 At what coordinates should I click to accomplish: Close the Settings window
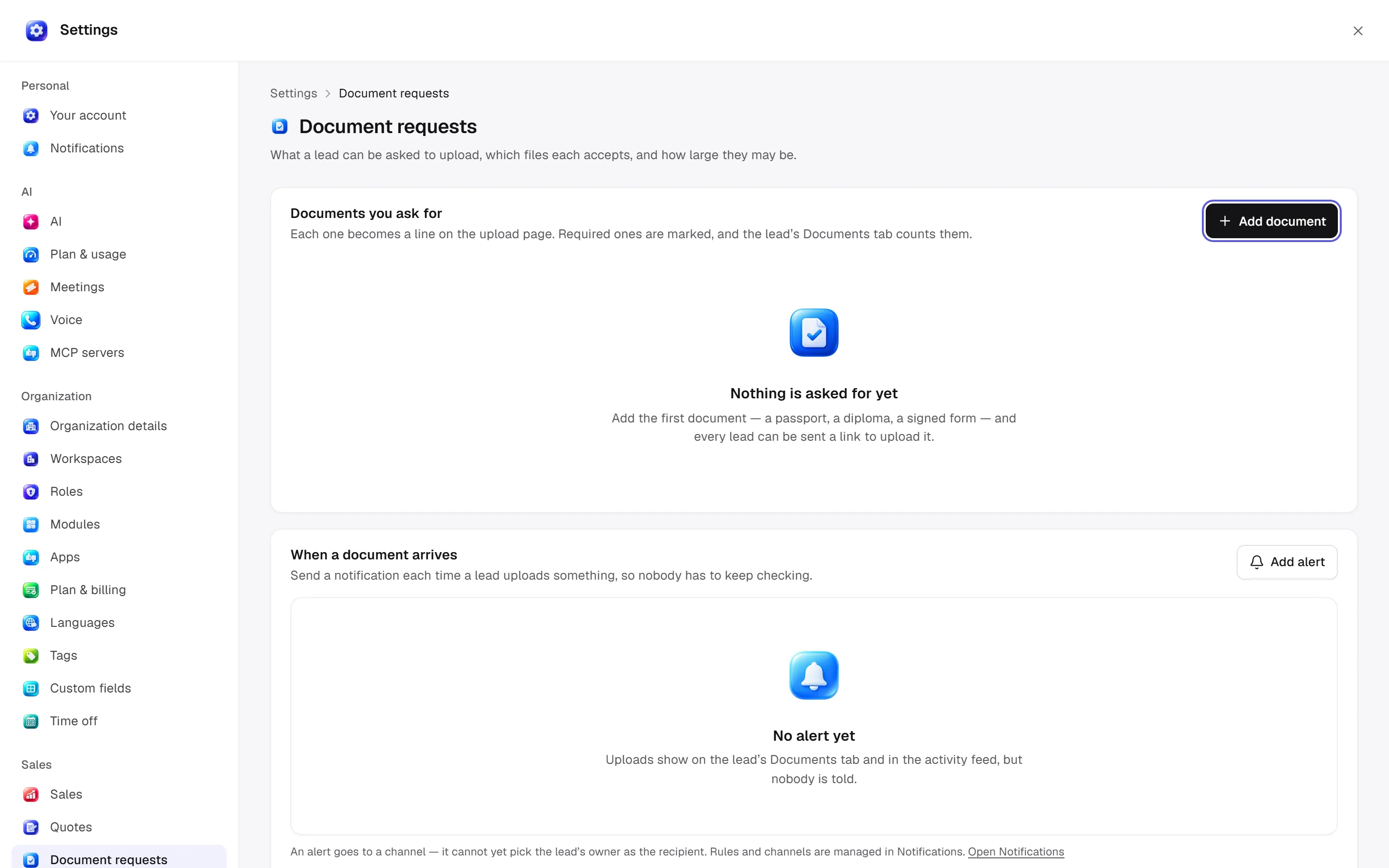(x=1358, y=31)
